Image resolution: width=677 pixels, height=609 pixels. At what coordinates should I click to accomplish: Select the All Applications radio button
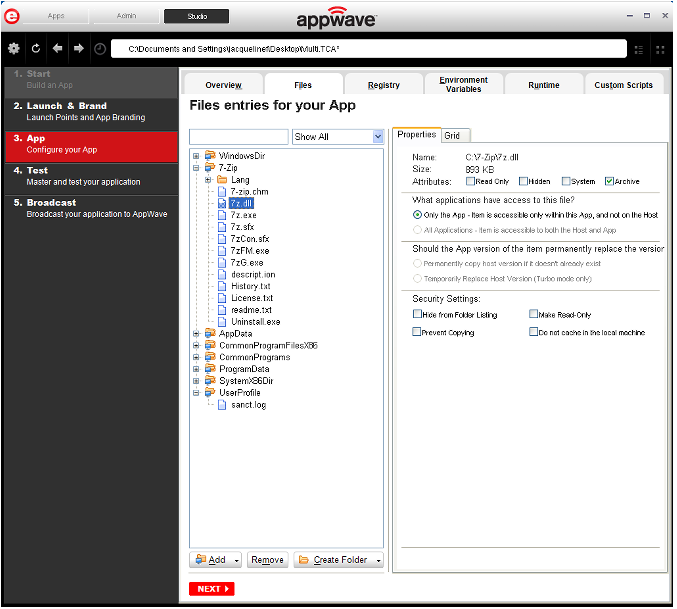[x=417, y=230]
